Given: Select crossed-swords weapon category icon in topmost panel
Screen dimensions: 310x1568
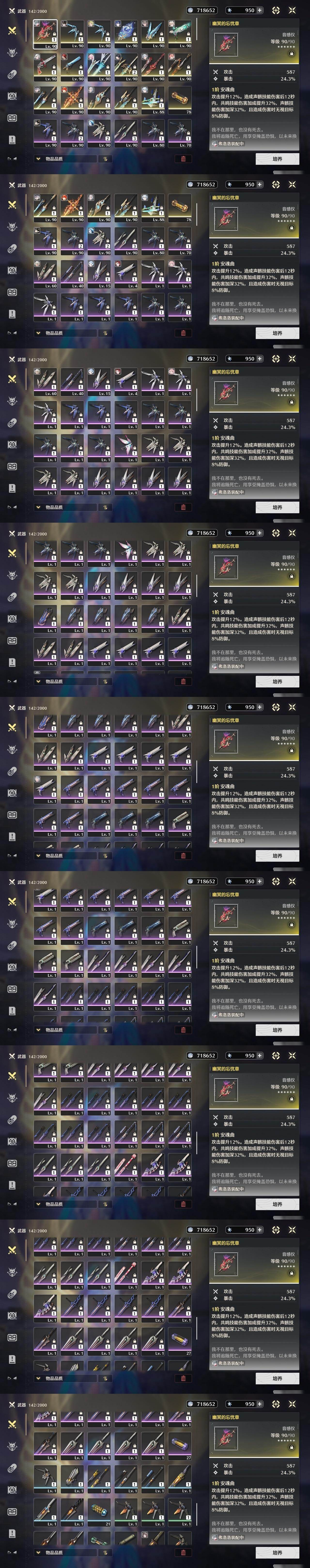Looking at the screenshot, I should point(12,30).
